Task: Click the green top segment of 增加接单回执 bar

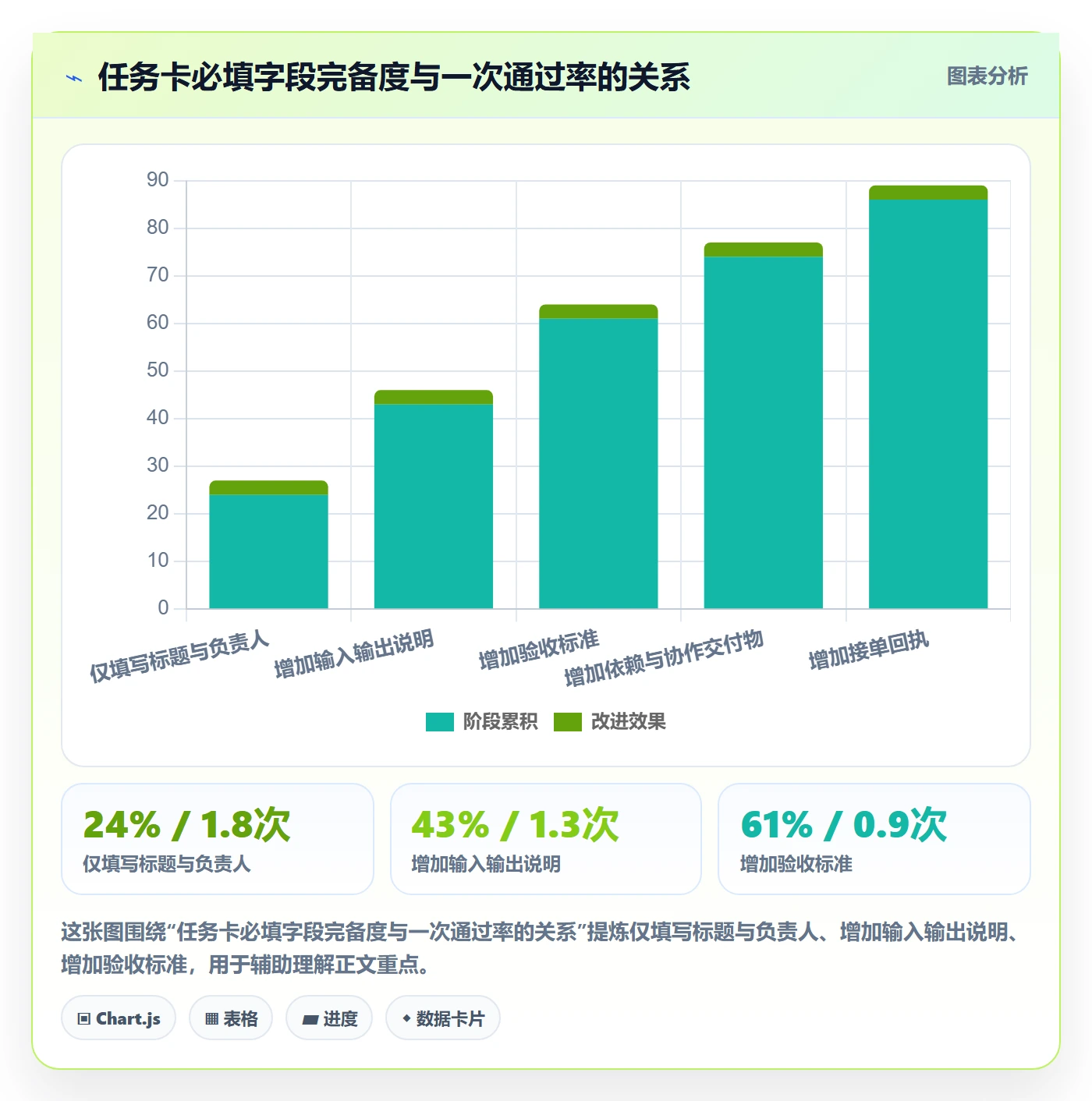Action: coord(928,193)
